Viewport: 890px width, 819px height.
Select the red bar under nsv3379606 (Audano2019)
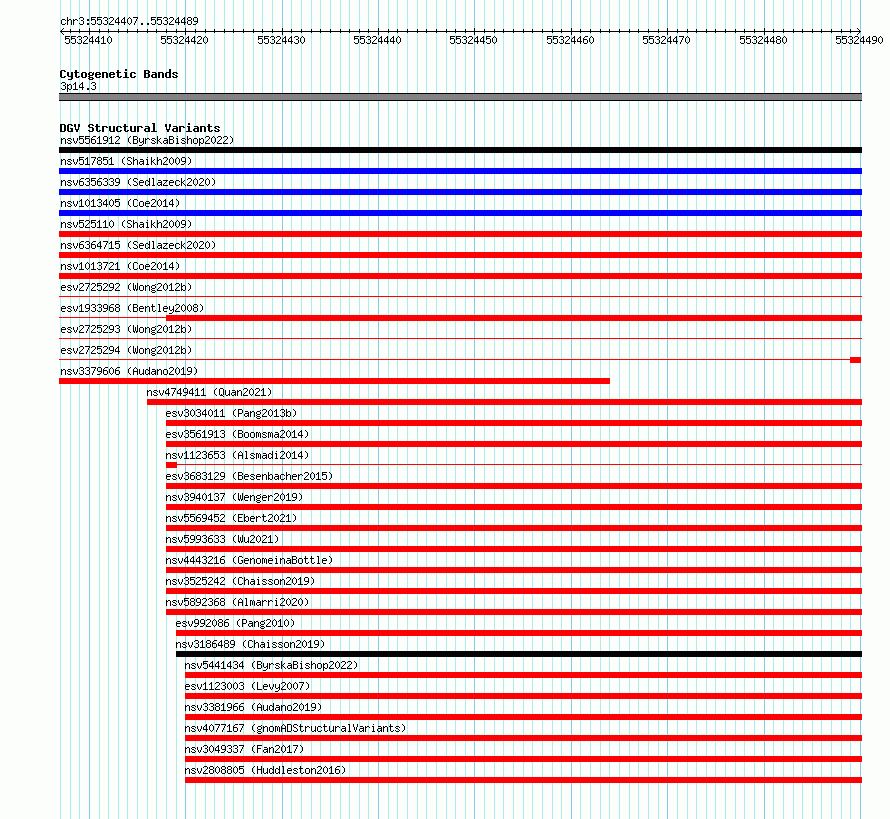(334, 381)
